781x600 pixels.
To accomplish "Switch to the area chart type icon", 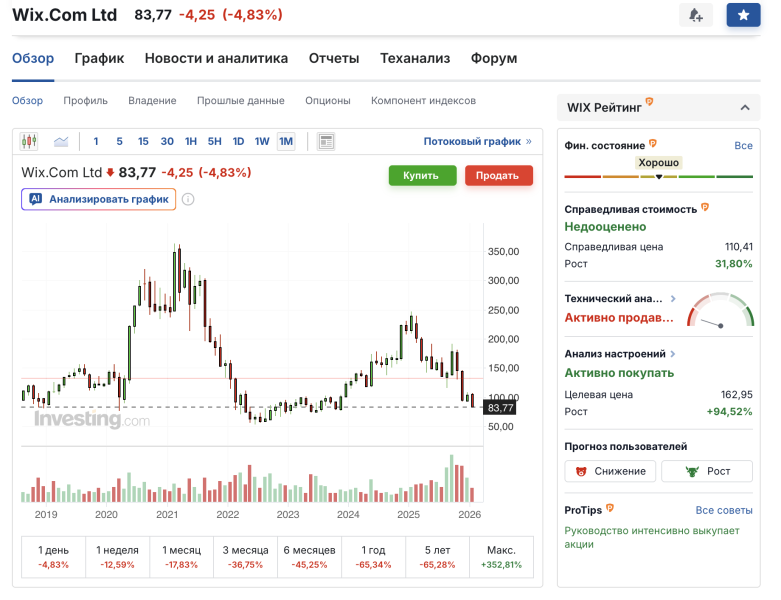I will point(61,141).
